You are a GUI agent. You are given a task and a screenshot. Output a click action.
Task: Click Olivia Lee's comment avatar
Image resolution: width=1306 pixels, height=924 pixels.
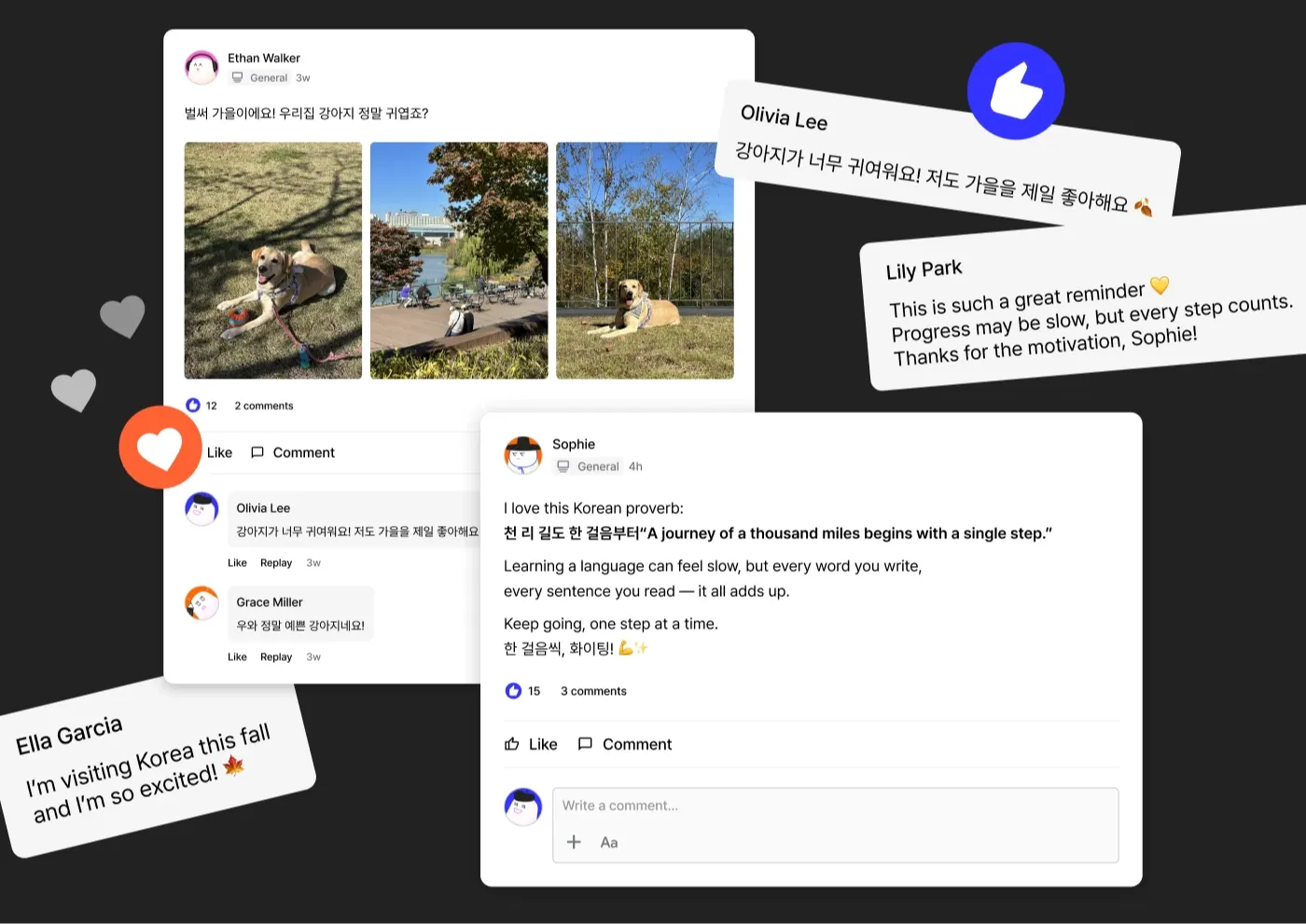tap(201, 509)
